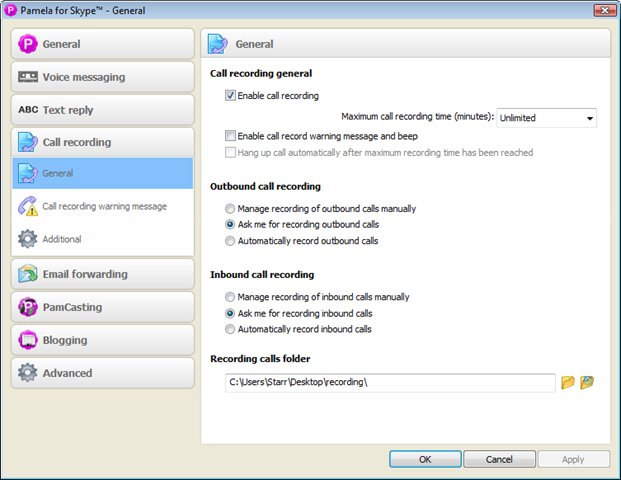
Task: Click the Call recording section phone icon
Action: pos(28,142)
